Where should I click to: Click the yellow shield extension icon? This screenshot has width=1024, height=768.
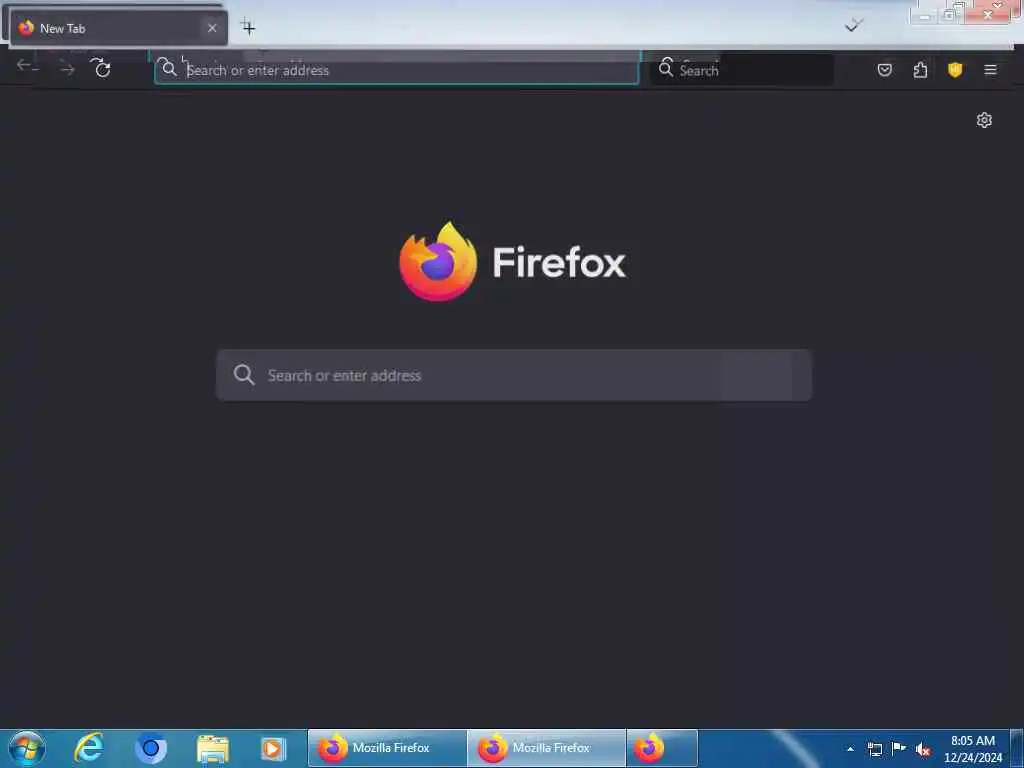click(x=955, y=69)
